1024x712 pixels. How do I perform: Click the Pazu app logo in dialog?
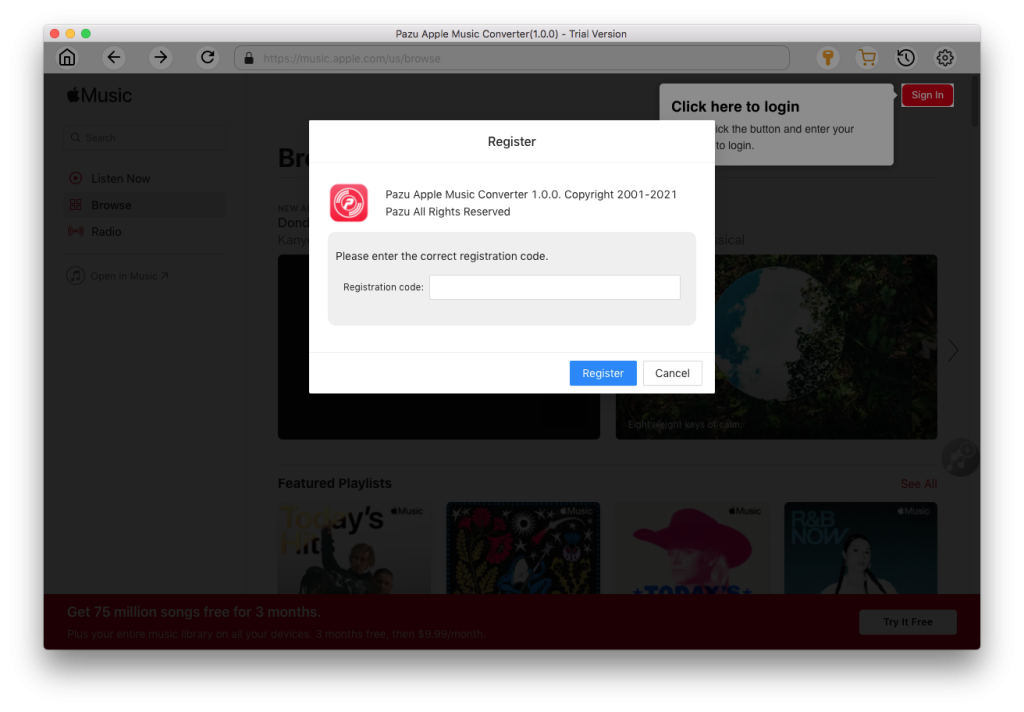pos(349,202)
